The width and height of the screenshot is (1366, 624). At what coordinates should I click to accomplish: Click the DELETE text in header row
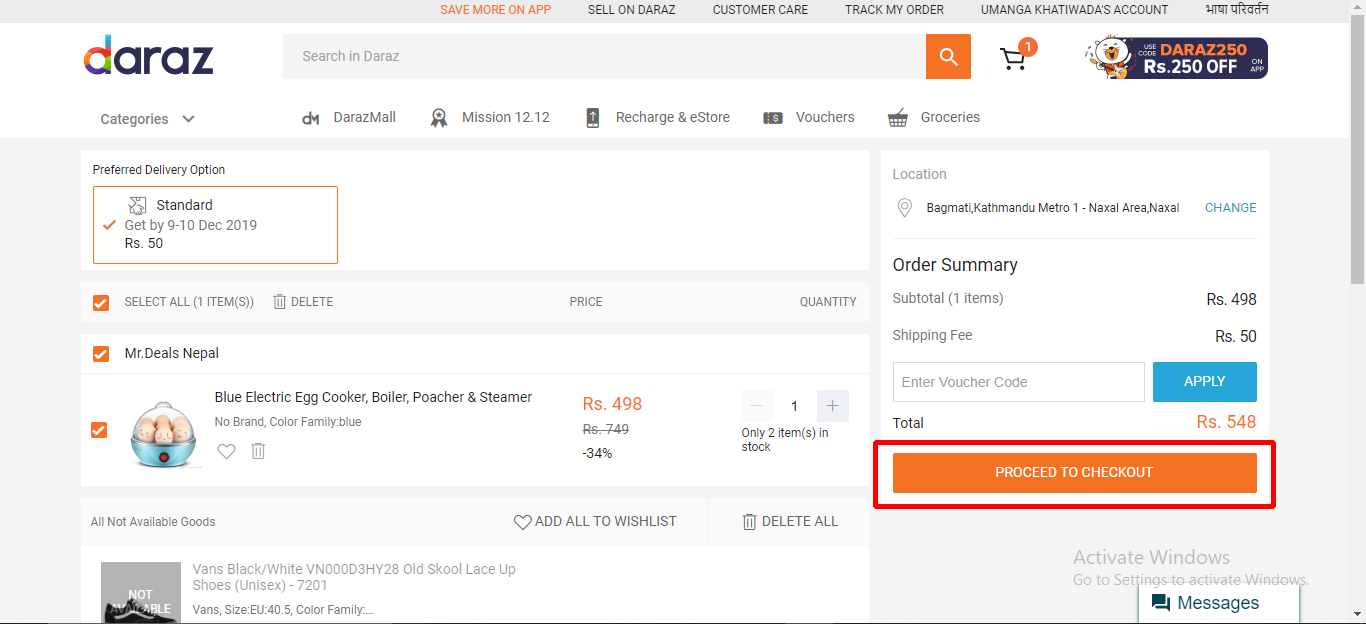click(x=312, y=302)
